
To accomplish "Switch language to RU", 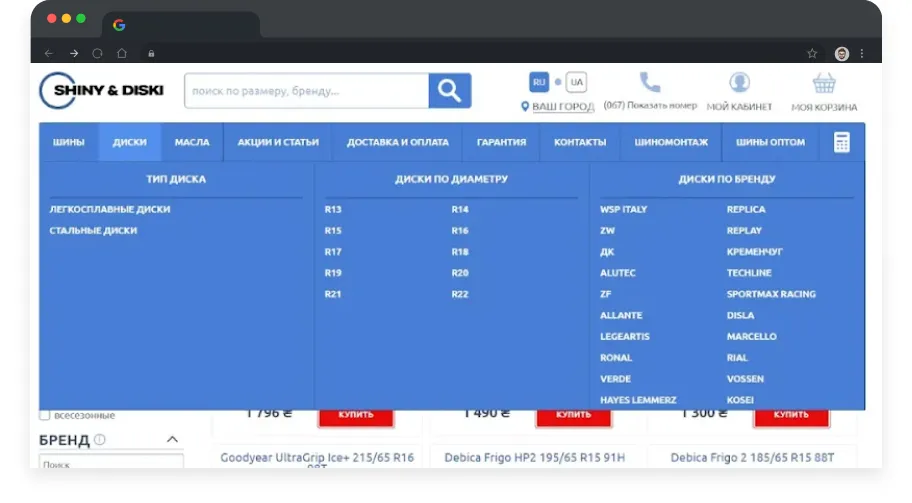I will 539,82.
